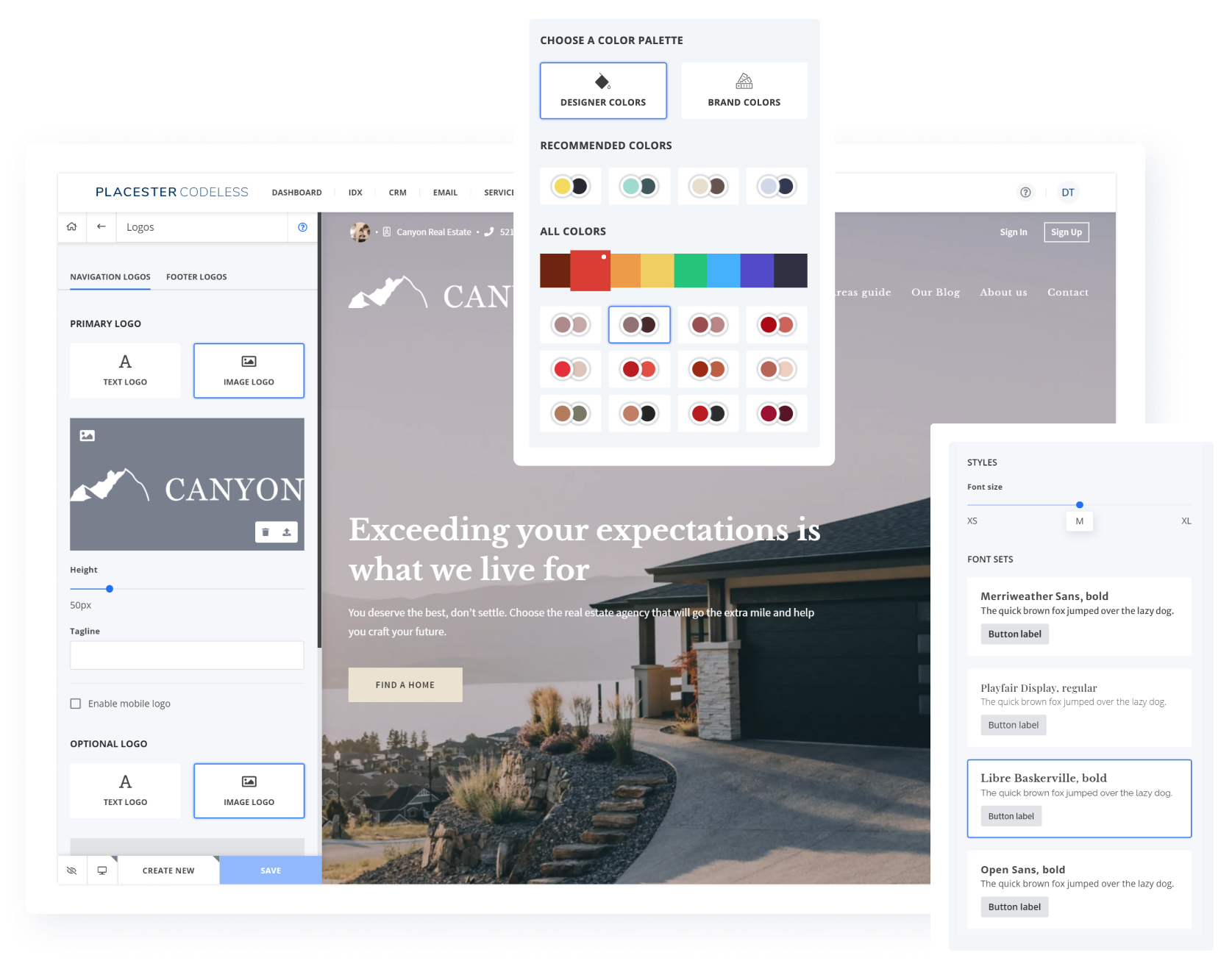Click into the Tagline input field
The height and width of the screenshot is (969, 1232).
(x=187, y=655)
